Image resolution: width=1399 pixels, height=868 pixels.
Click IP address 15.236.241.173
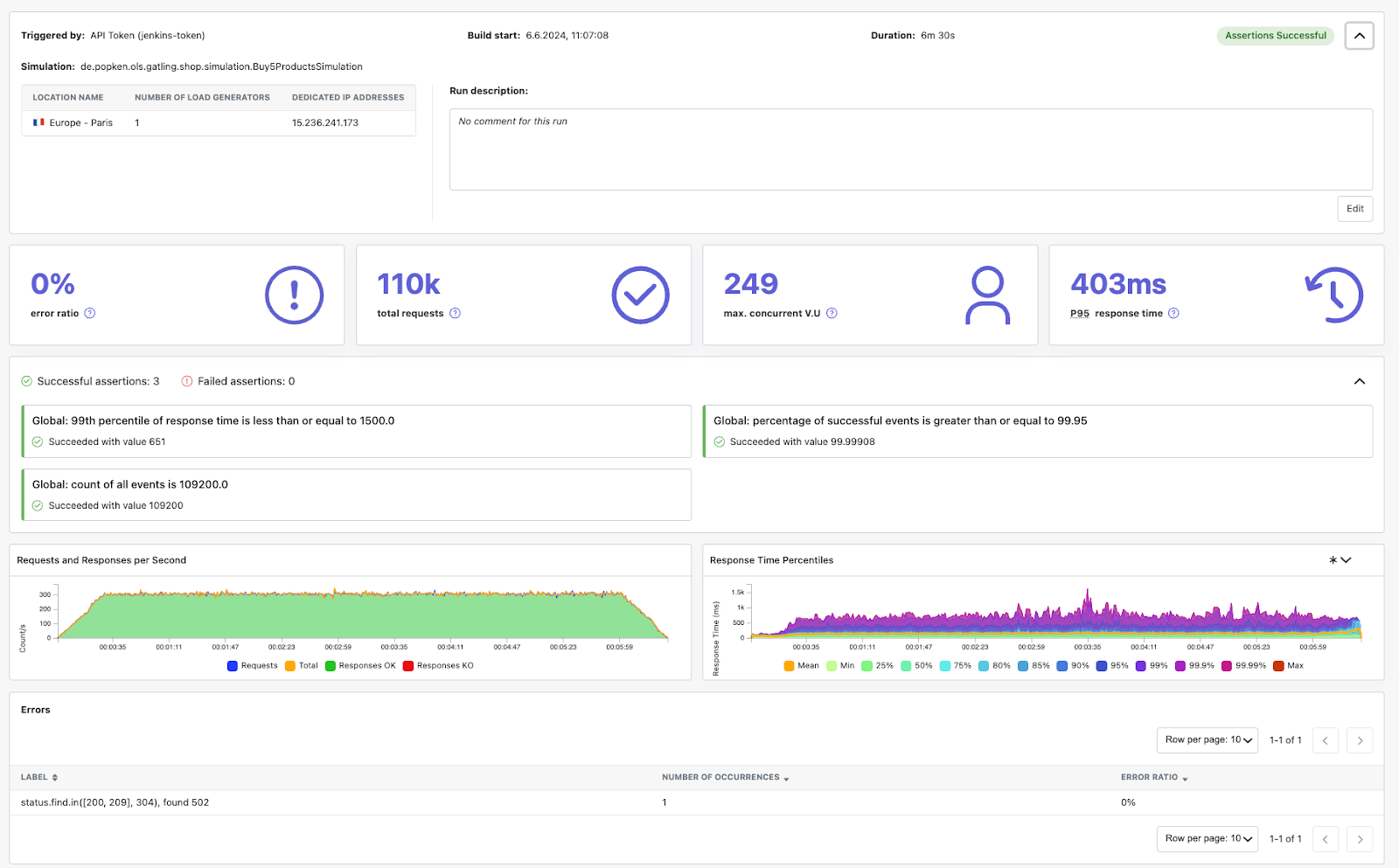pos(325,123)
